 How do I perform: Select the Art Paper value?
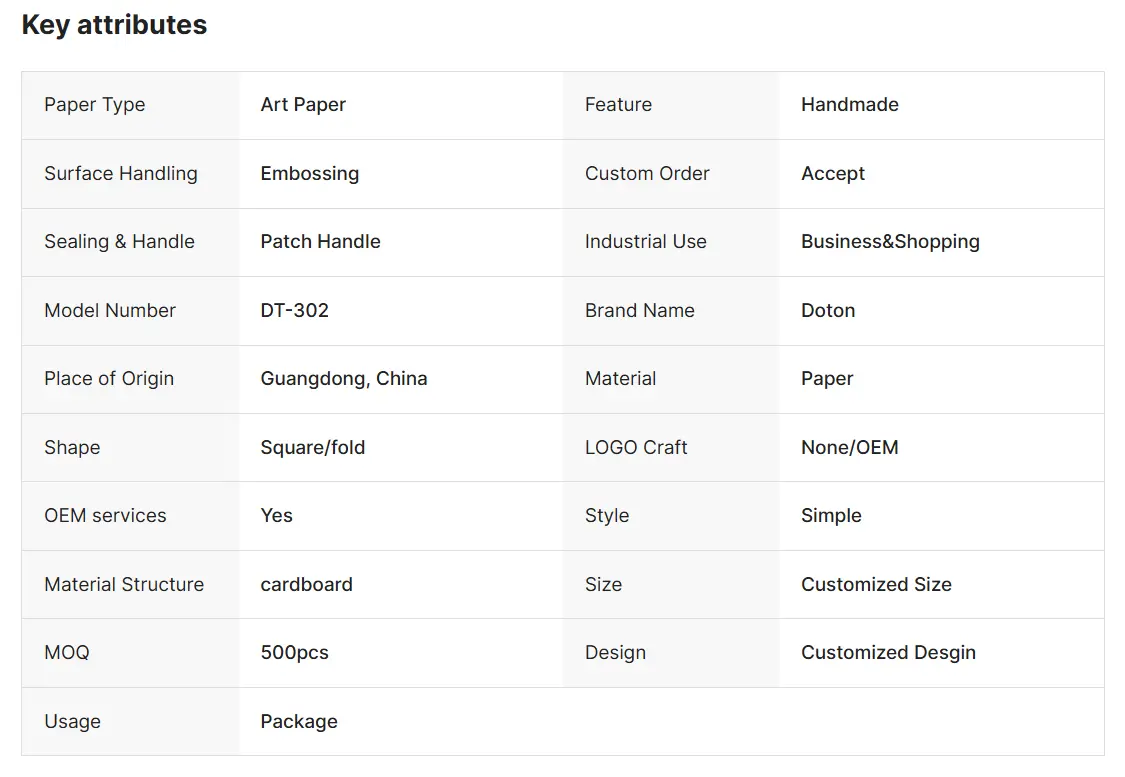[303, 105]
